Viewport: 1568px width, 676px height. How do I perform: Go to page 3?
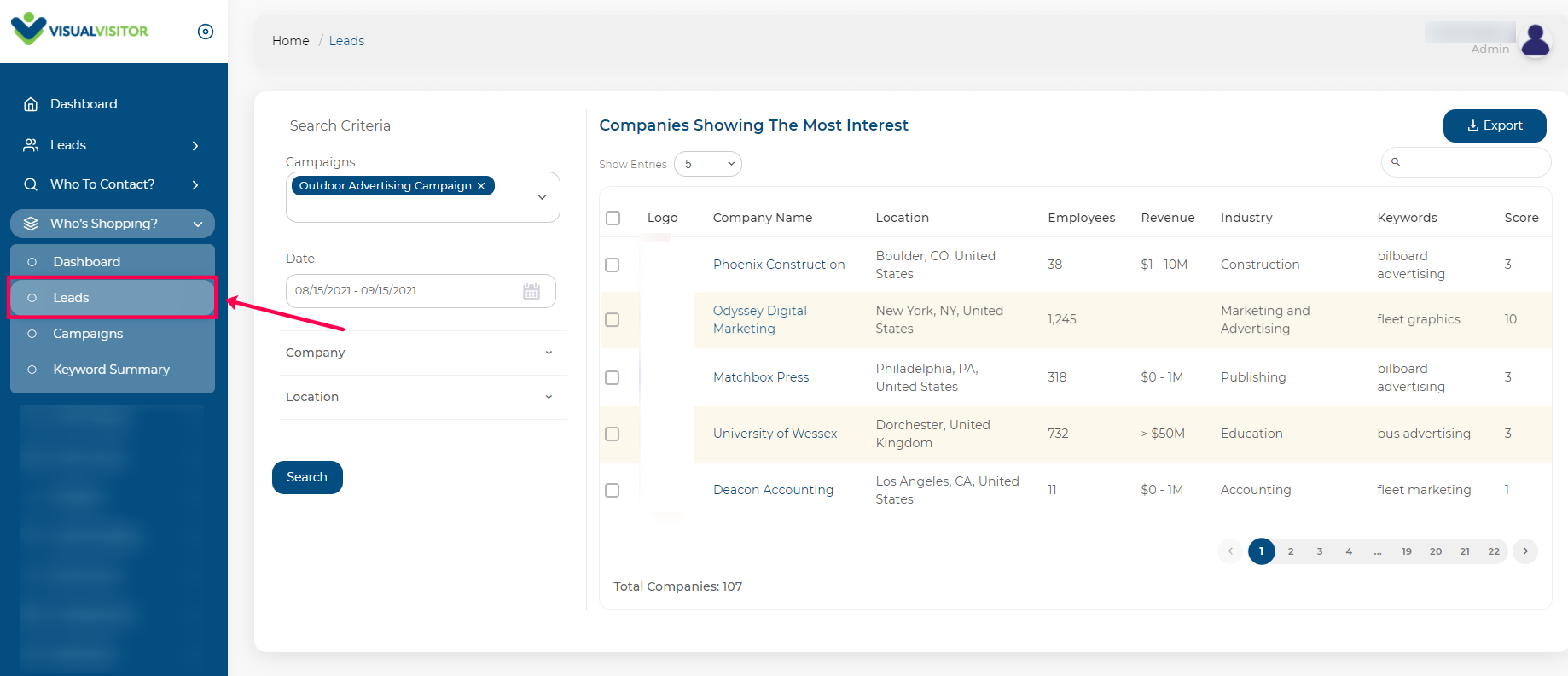pos(1320,551)
